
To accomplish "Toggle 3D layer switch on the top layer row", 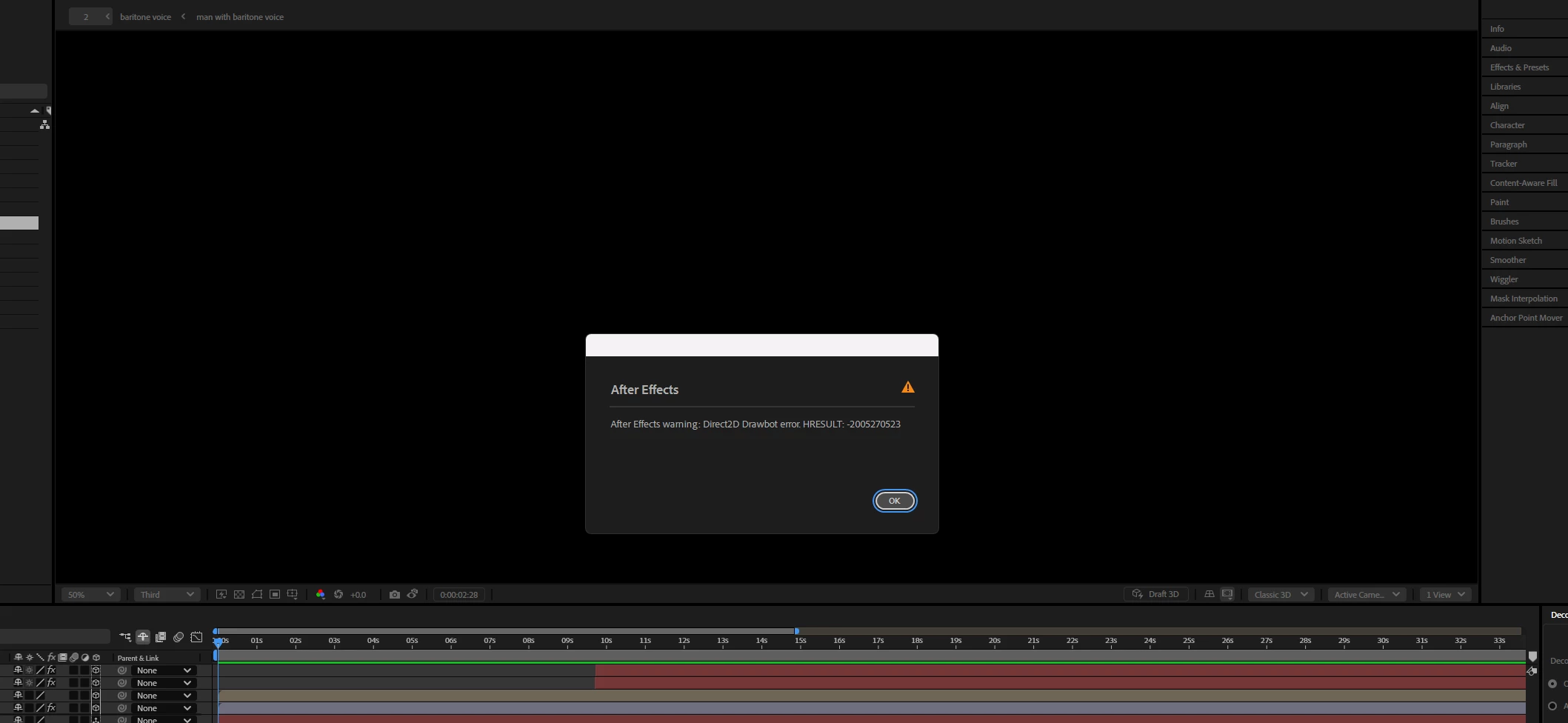I will (96, 670).
